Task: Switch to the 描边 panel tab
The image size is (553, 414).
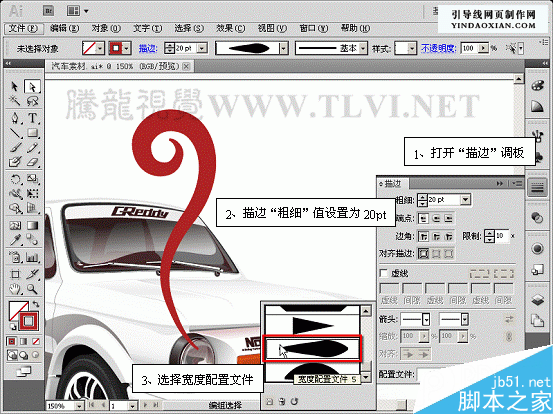Action: (392, 183)
